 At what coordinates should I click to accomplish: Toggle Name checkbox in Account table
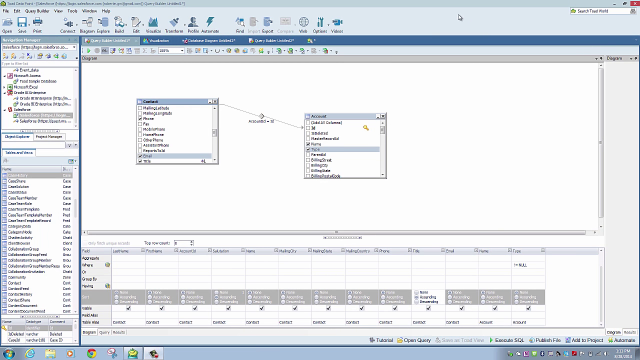(309, 144)
